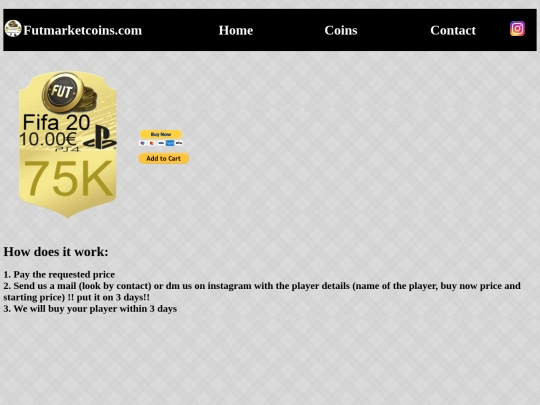
Task: Go to the Coins page
Action: [x=341, y=30]
